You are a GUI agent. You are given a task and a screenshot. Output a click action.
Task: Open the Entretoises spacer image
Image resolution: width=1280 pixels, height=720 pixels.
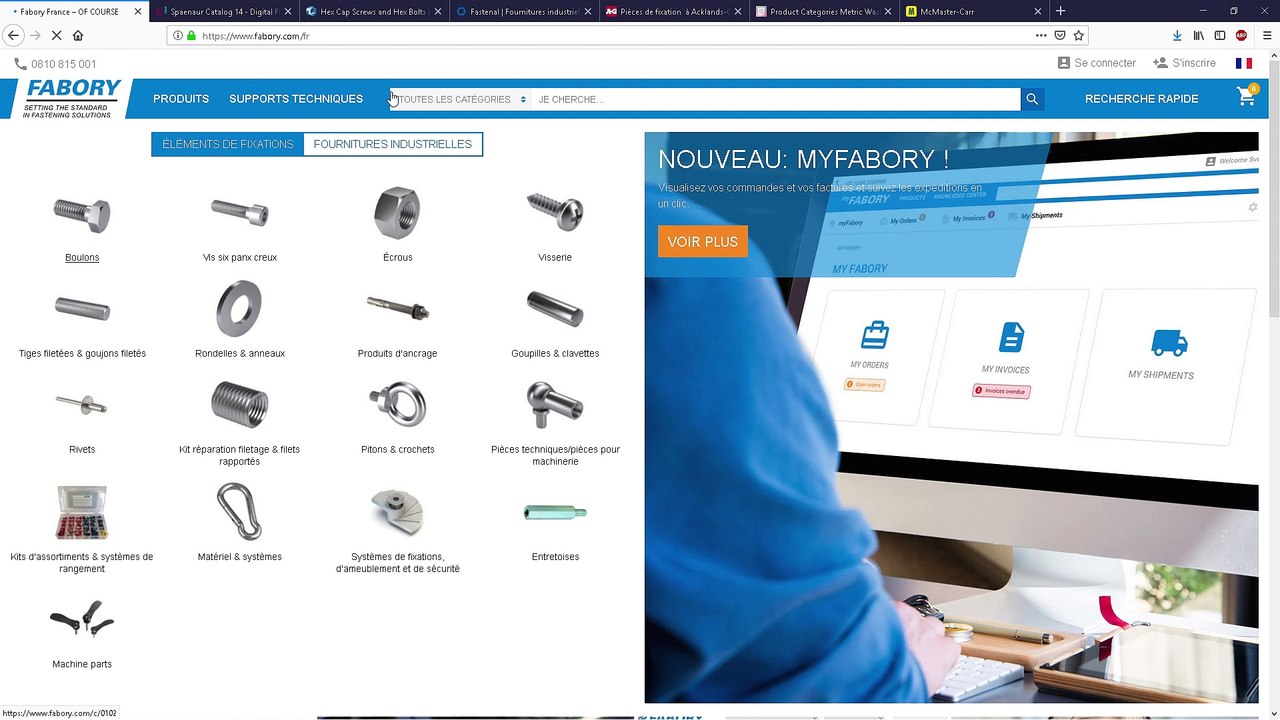tap(555, 513)
